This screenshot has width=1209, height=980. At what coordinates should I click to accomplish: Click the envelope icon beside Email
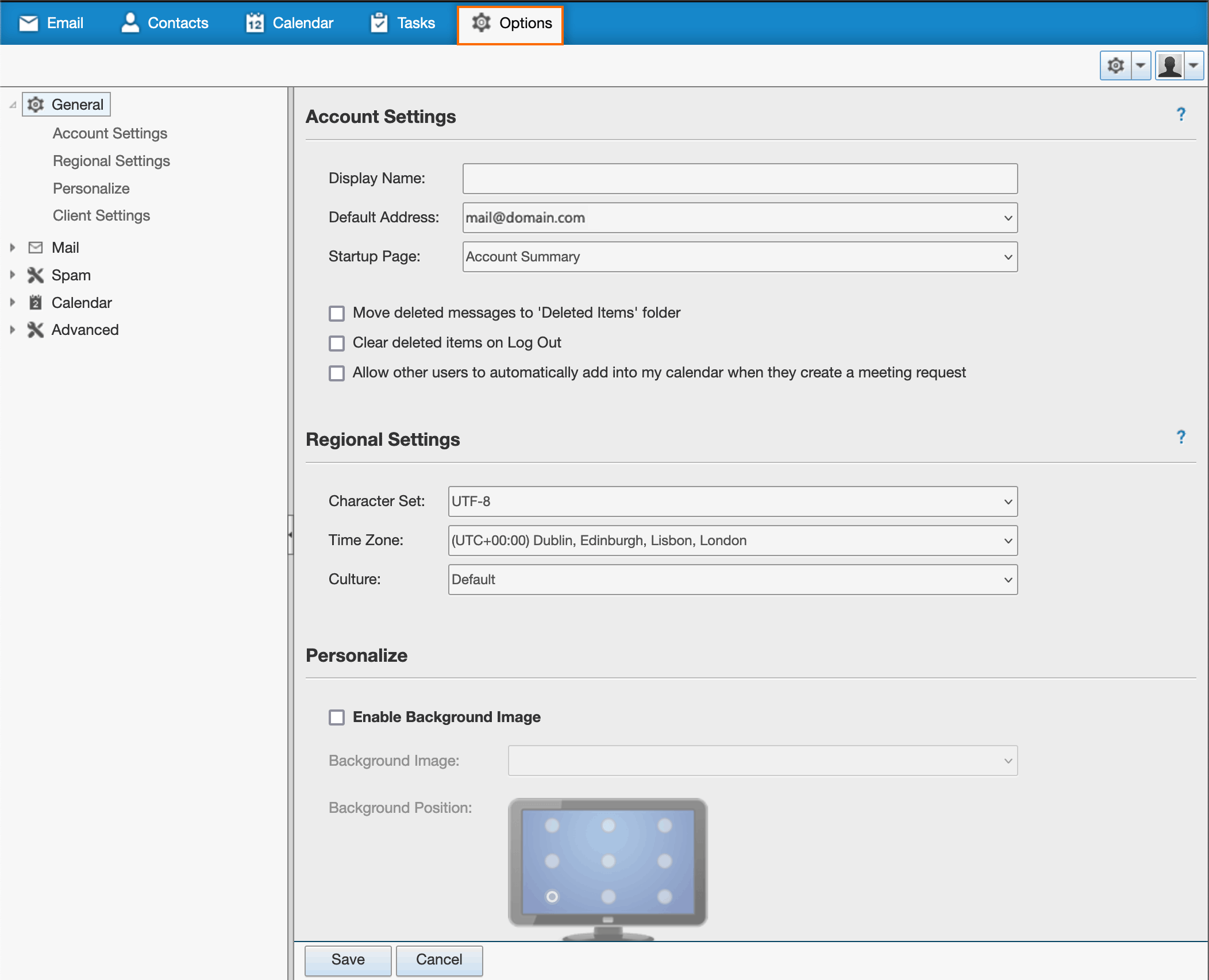(x=29, y=23)
